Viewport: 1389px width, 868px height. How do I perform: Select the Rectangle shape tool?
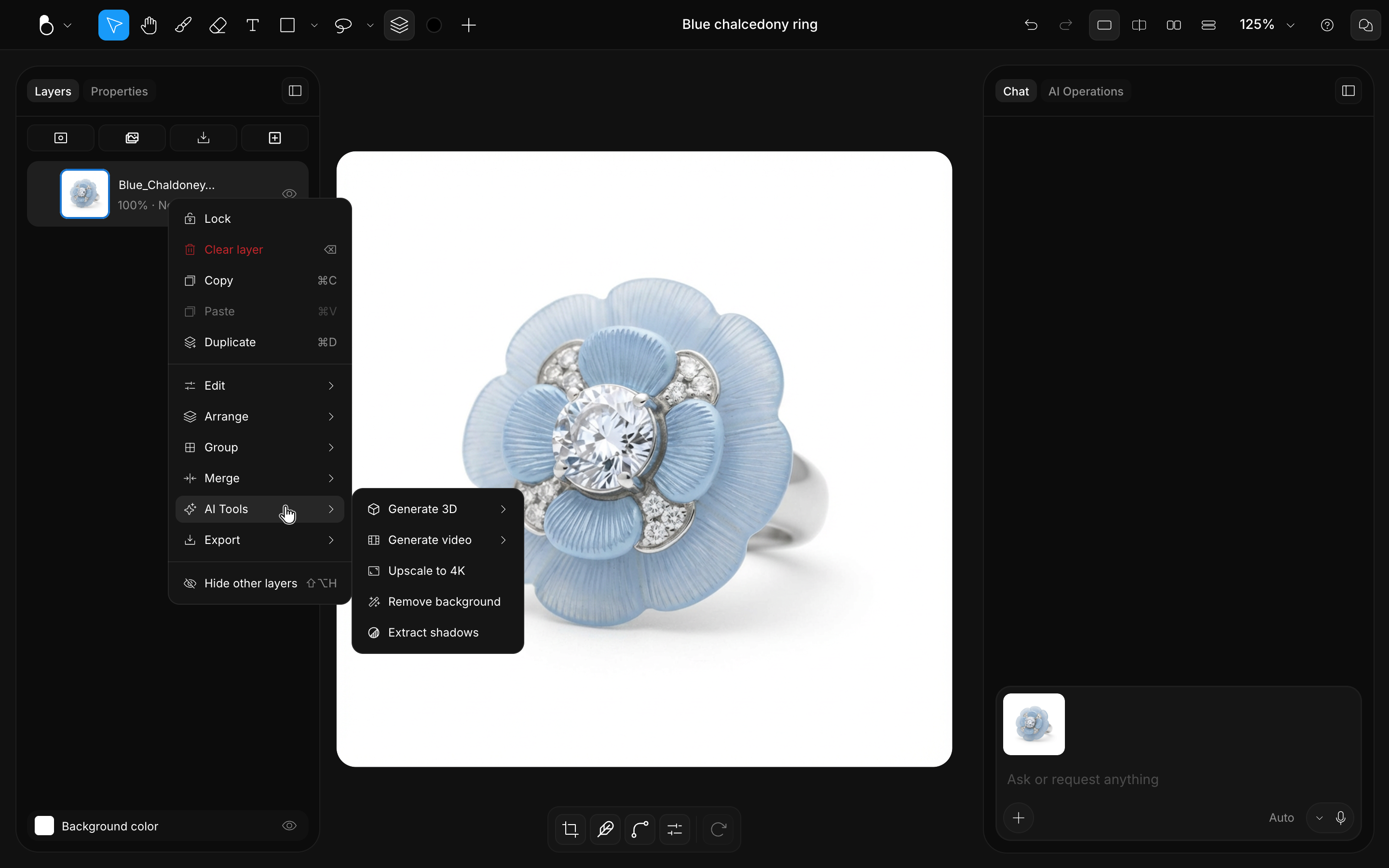[x=287, y=25]
